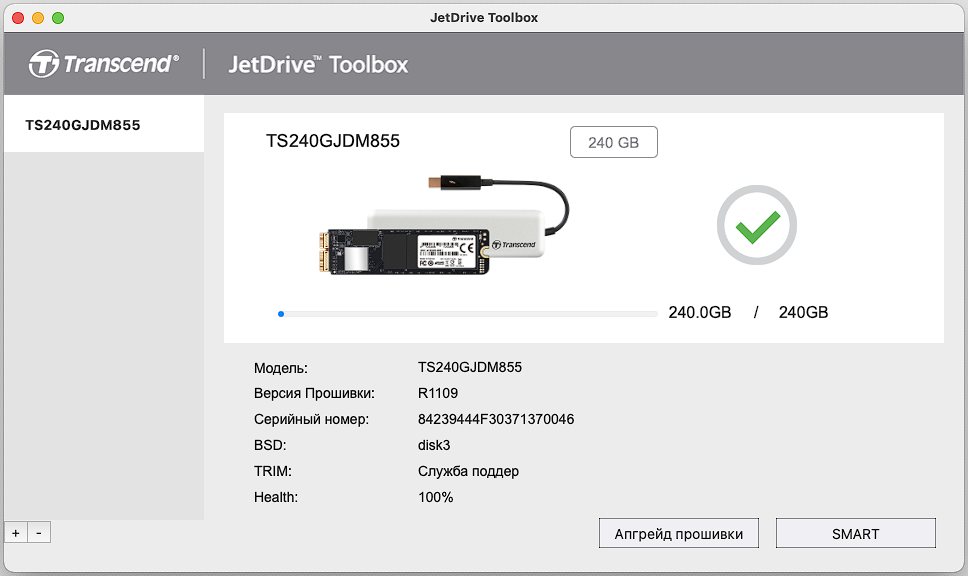968x576 pixels.
Task: Click the Модель: label
Action: click(281, 368)
